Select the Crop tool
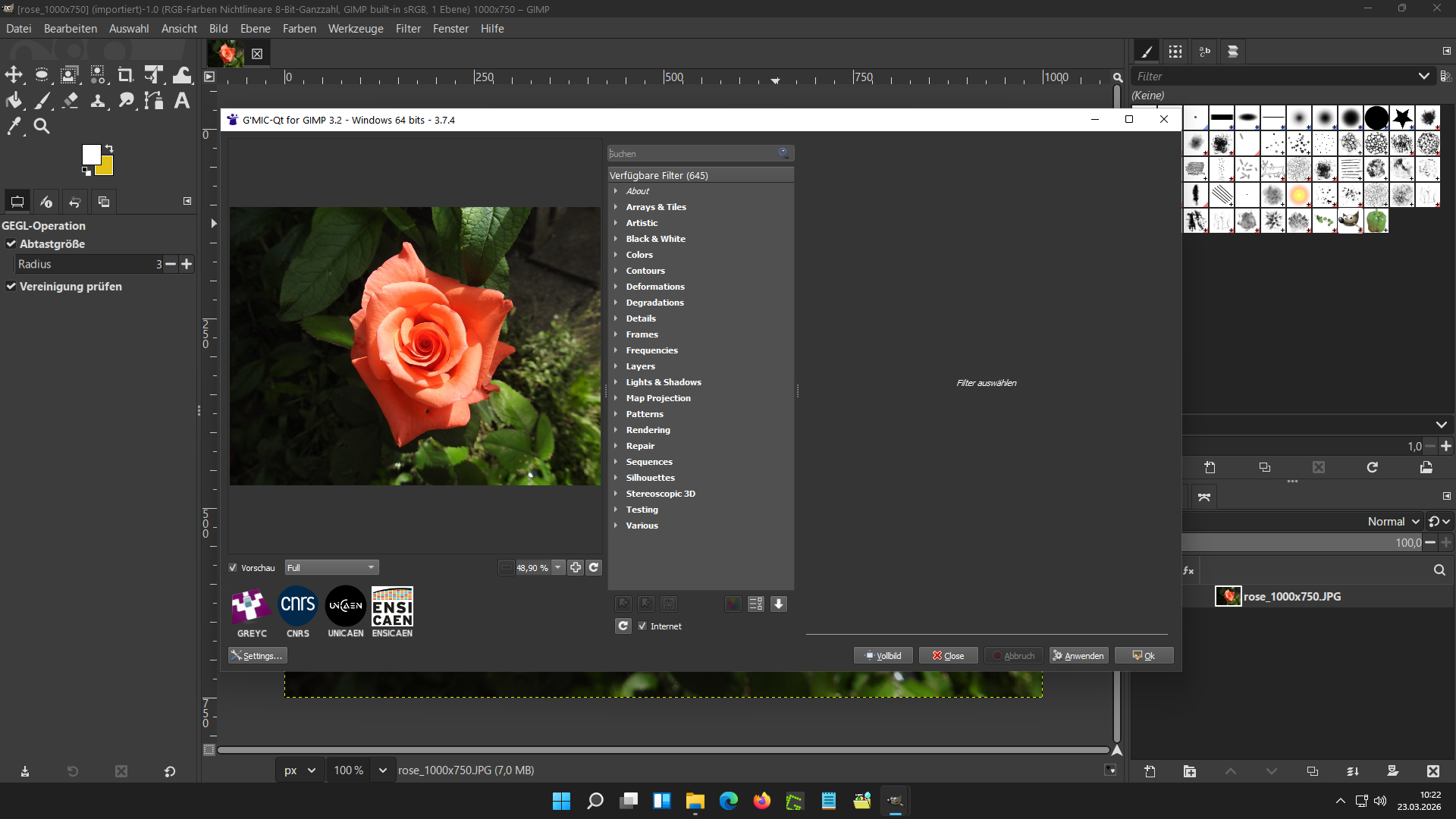Screen dimensions: 1456x819 pyautogui.click(x=125, y=74)
